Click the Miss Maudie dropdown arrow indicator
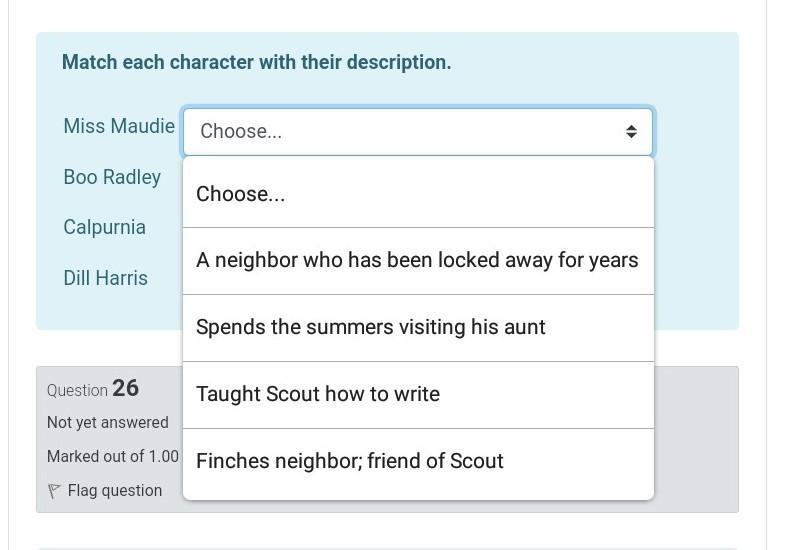Viewport: 787px width, 550px height. (x=631, y=132)
